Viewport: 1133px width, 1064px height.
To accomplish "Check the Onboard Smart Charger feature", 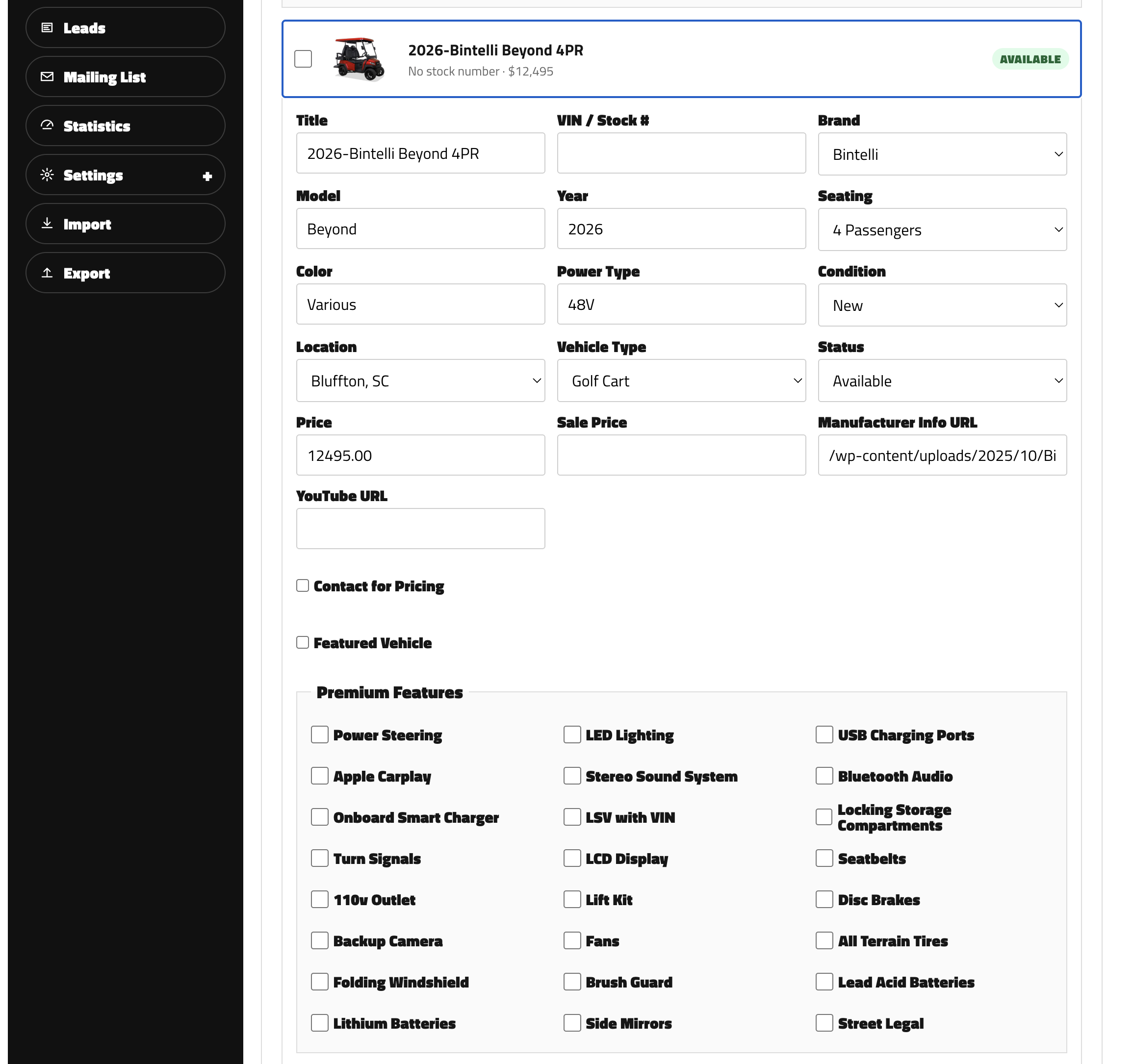I will click(x=320, y=817).
